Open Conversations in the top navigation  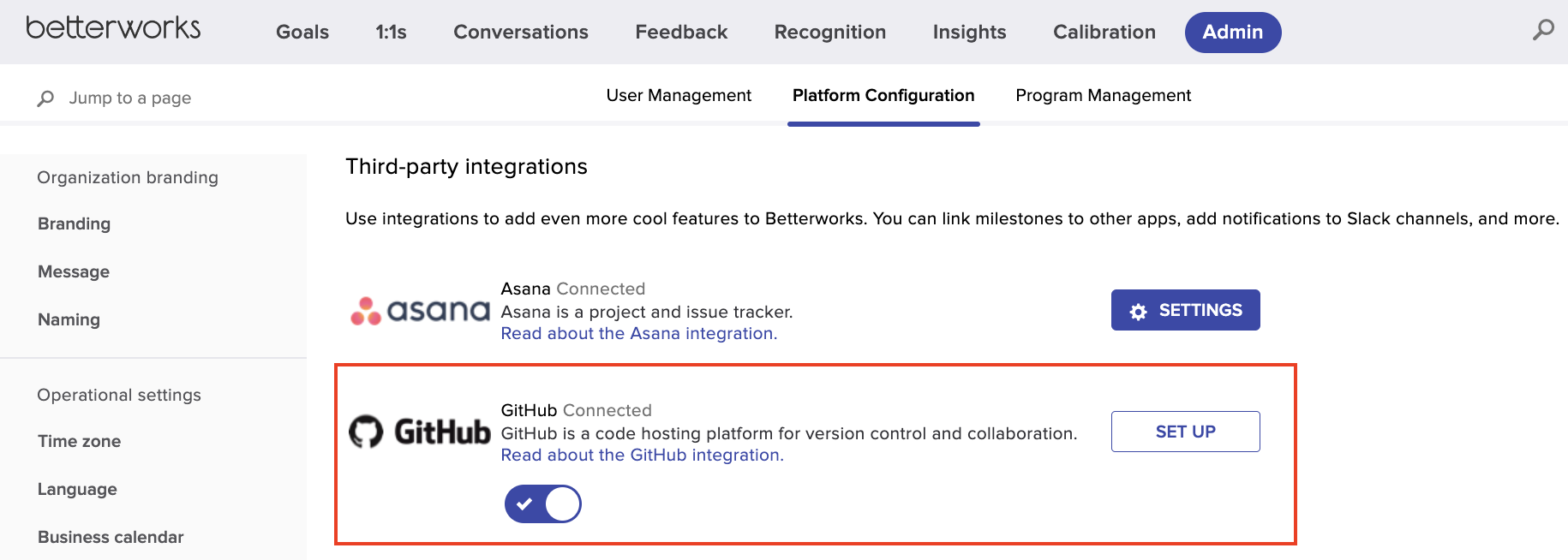point(521,32)
